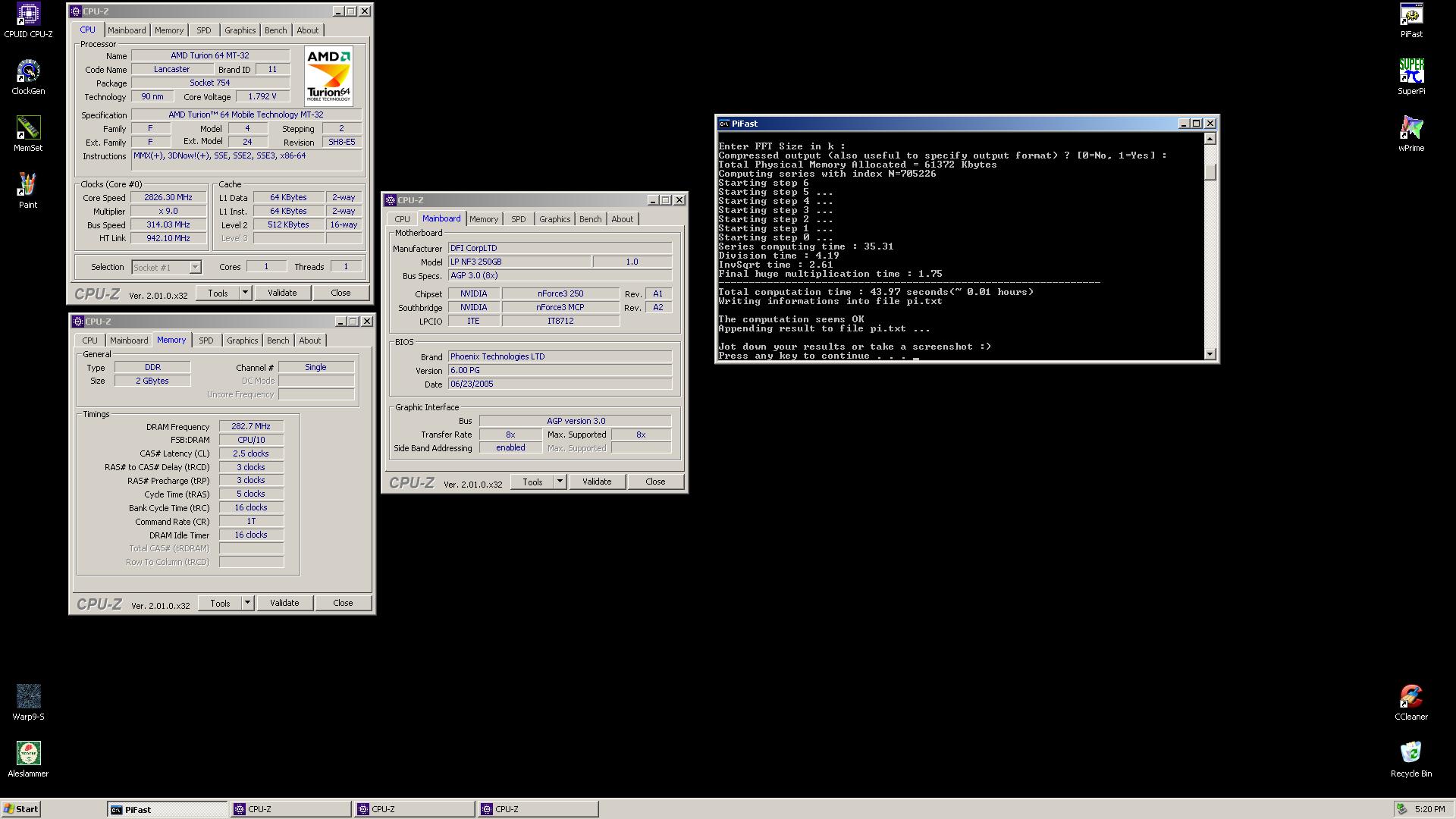This screenshot has height=819, width=1456.
Task: Click Validate in CPU window
Action: click(x=282, y=293)
